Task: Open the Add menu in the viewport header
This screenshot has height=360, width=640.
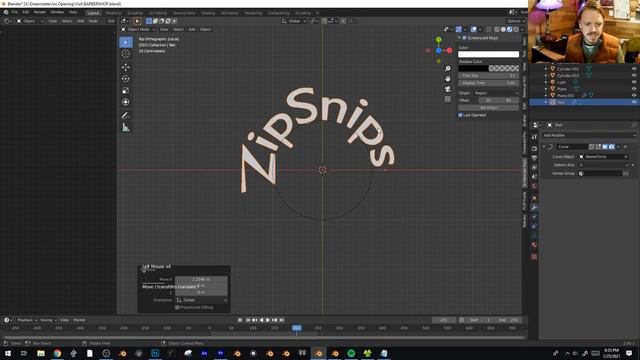Action: click(x=192, y=29)
